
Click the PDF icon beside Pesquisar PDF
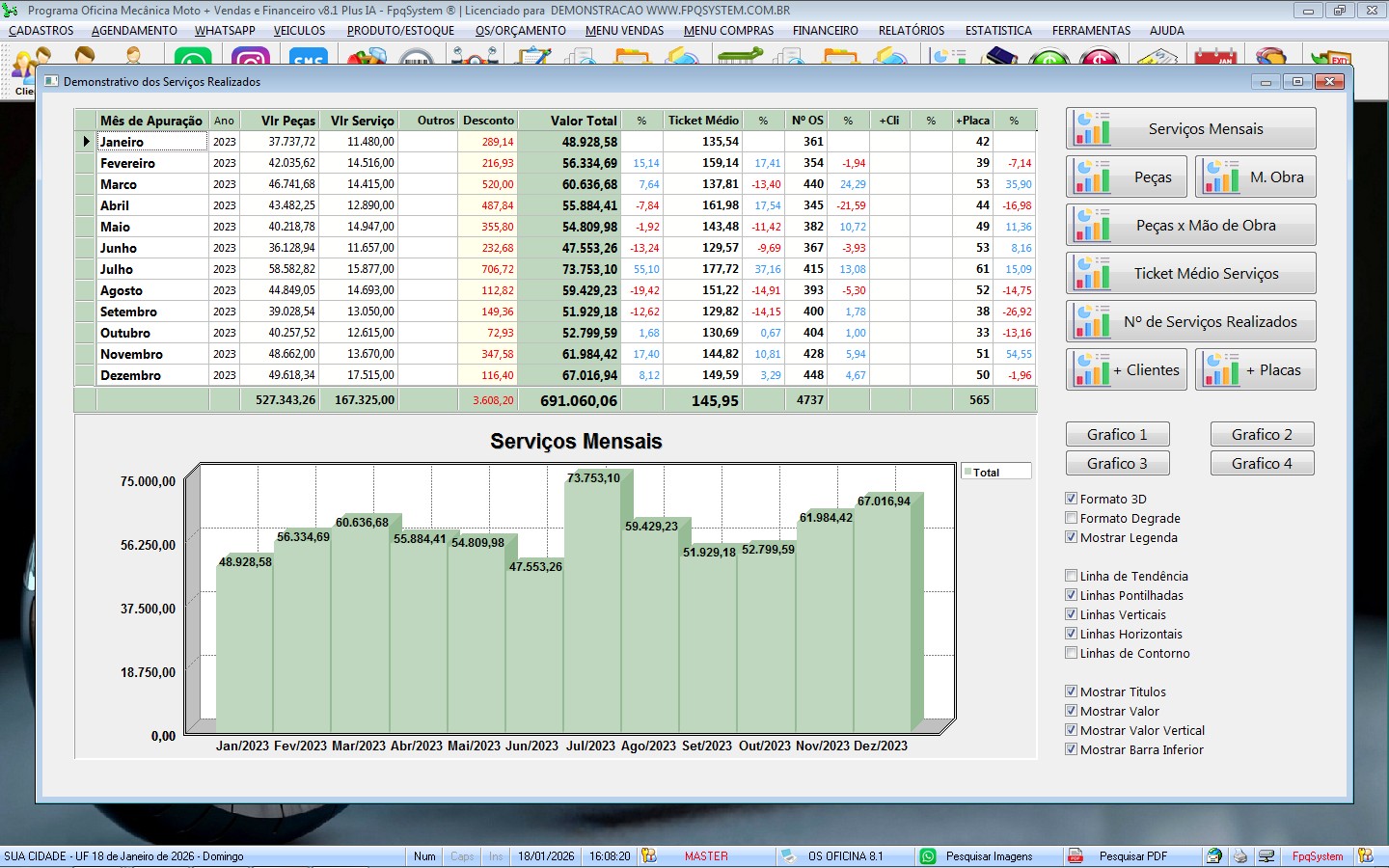(x=1075, y=856)
